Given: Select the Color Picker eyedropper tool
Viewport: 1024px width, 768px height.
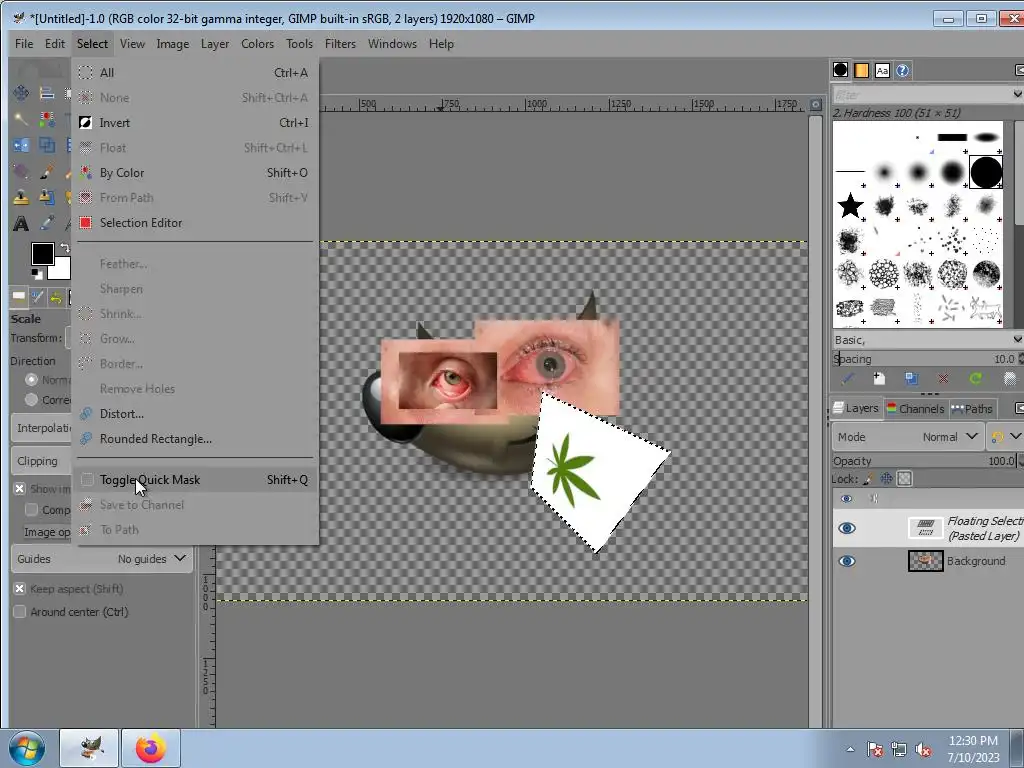Looking at the screenshot, I should click(46, 223).
